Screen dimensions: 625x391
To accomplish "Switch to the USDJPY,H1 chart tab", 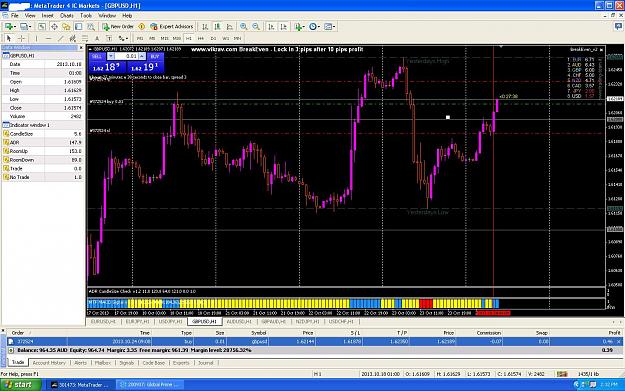I will point(171,321).
